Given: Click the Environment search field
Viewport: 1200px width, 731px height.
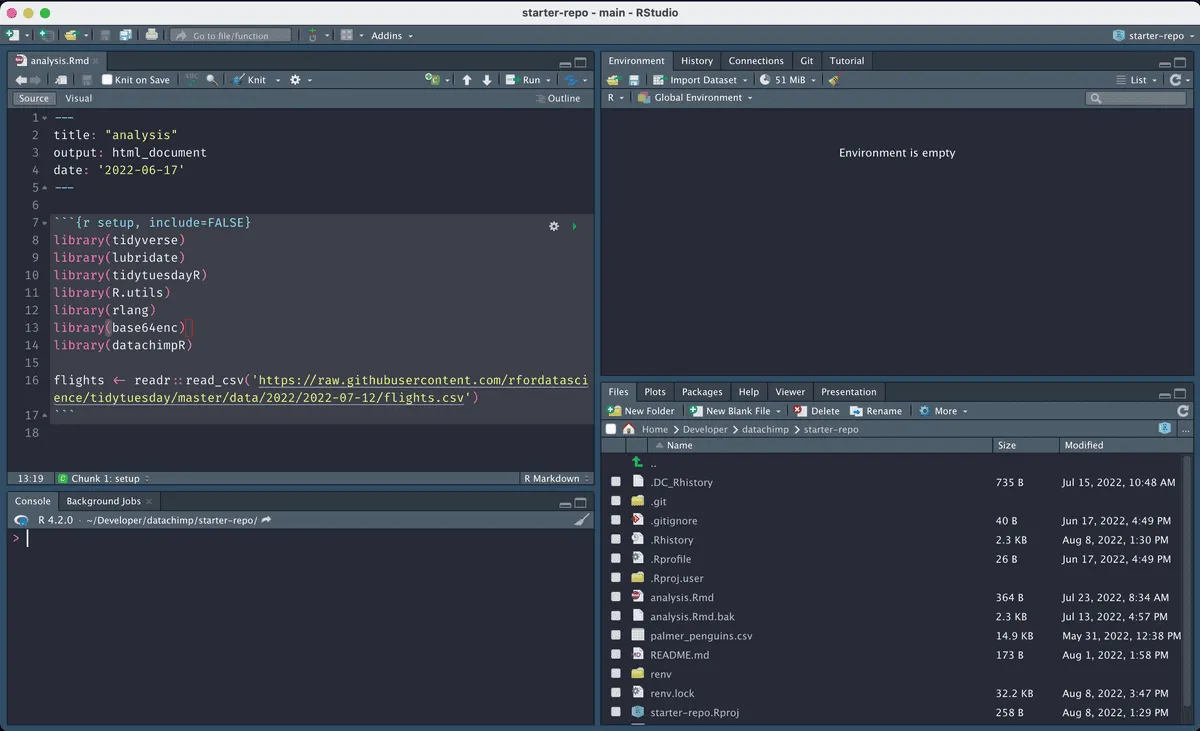Looking at the screenshot, I should click(x=1136, y=98).
